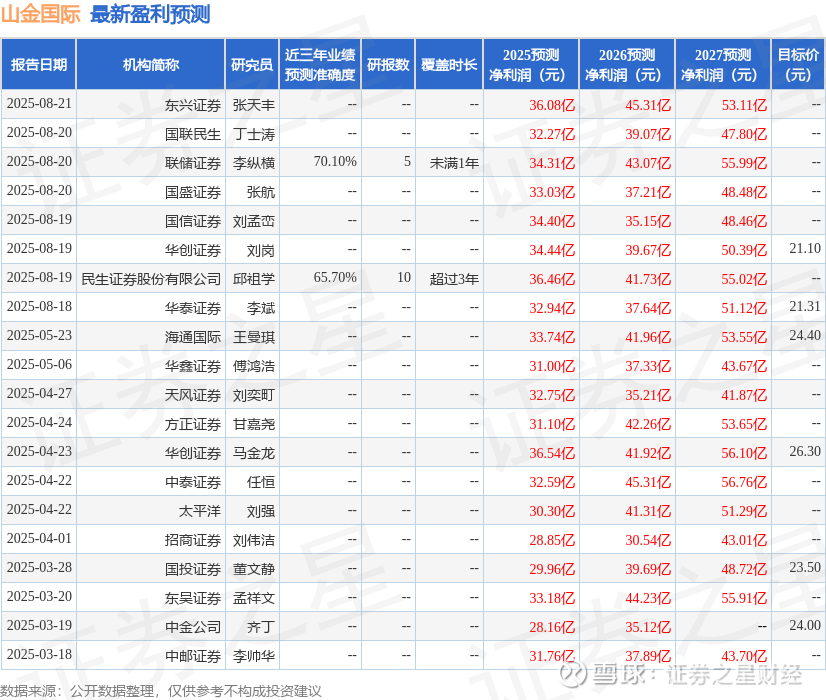The height and width of the screenshot is (700, 826).
Task: Click analyst name 马金龙
Action: click(254, 453)
